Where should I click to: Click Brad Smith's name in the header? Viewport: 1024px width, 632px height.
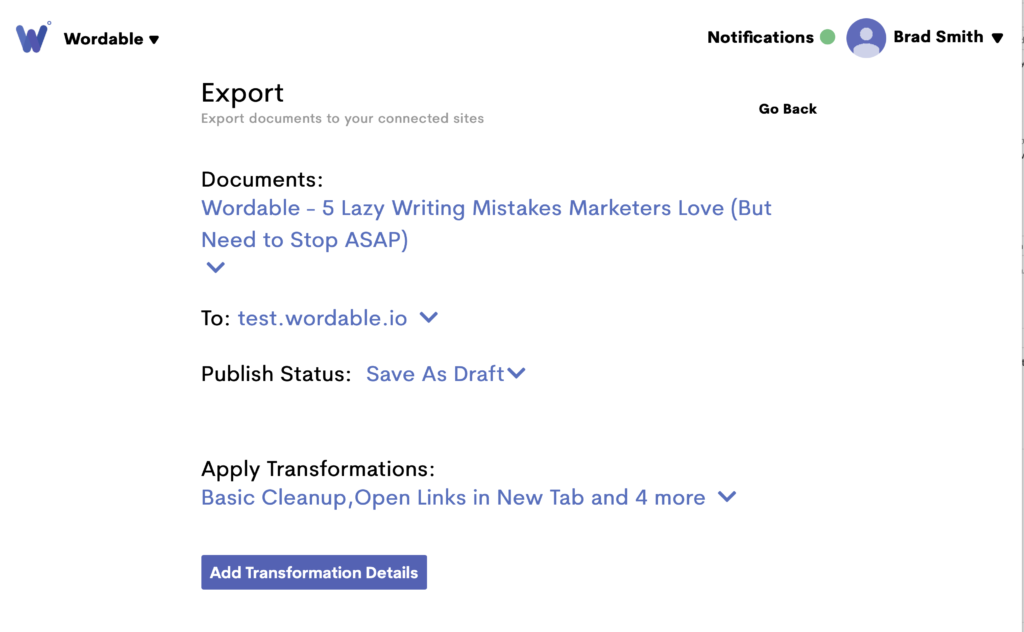pos(940,37)
